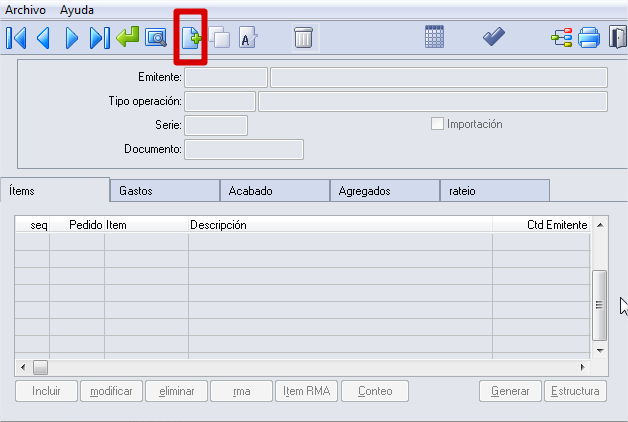Click the Emitente name field
Viewport: 628px width, 422px height.
pos(439,77)
